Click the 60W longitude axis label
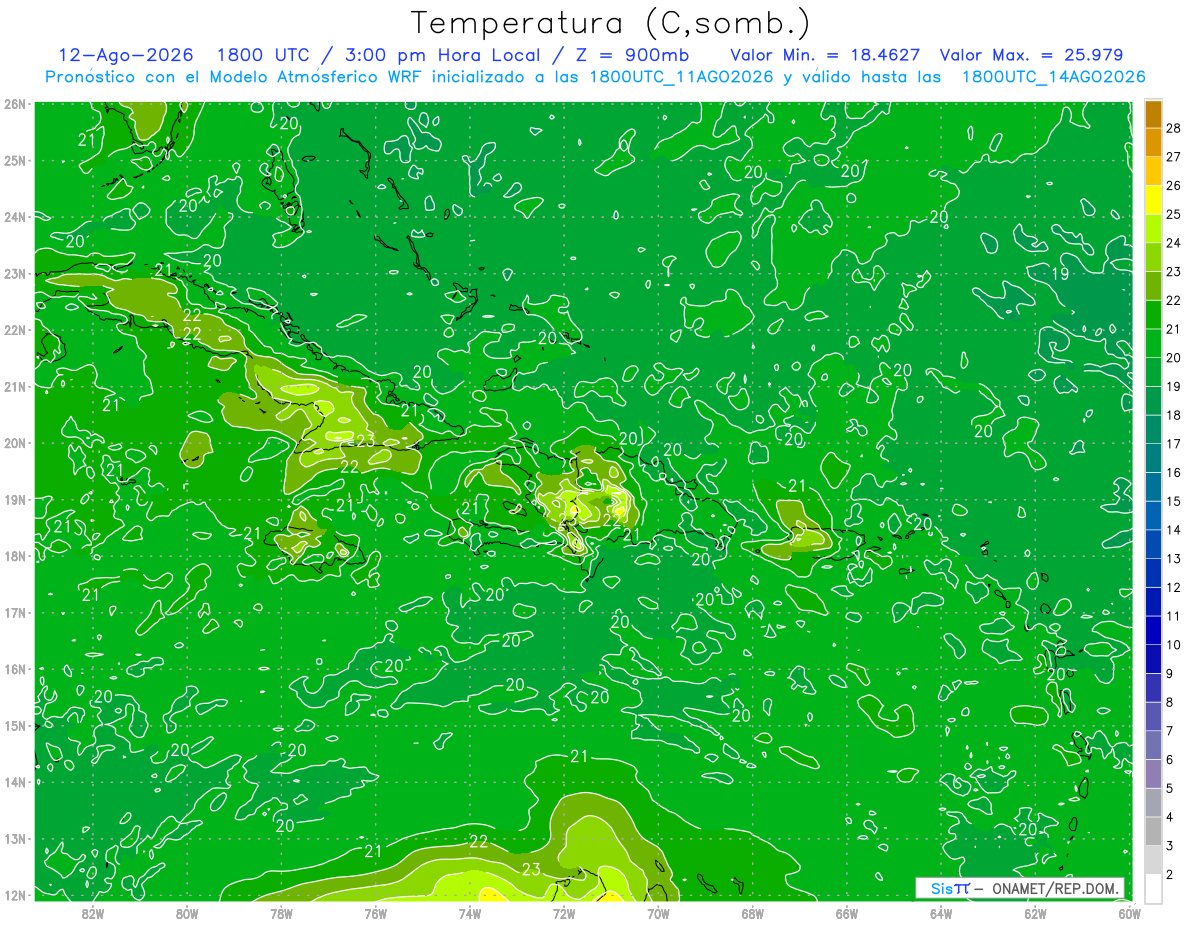This screenshot has height=927, width=1200. pyautogui.click(x=1130, y=912)
